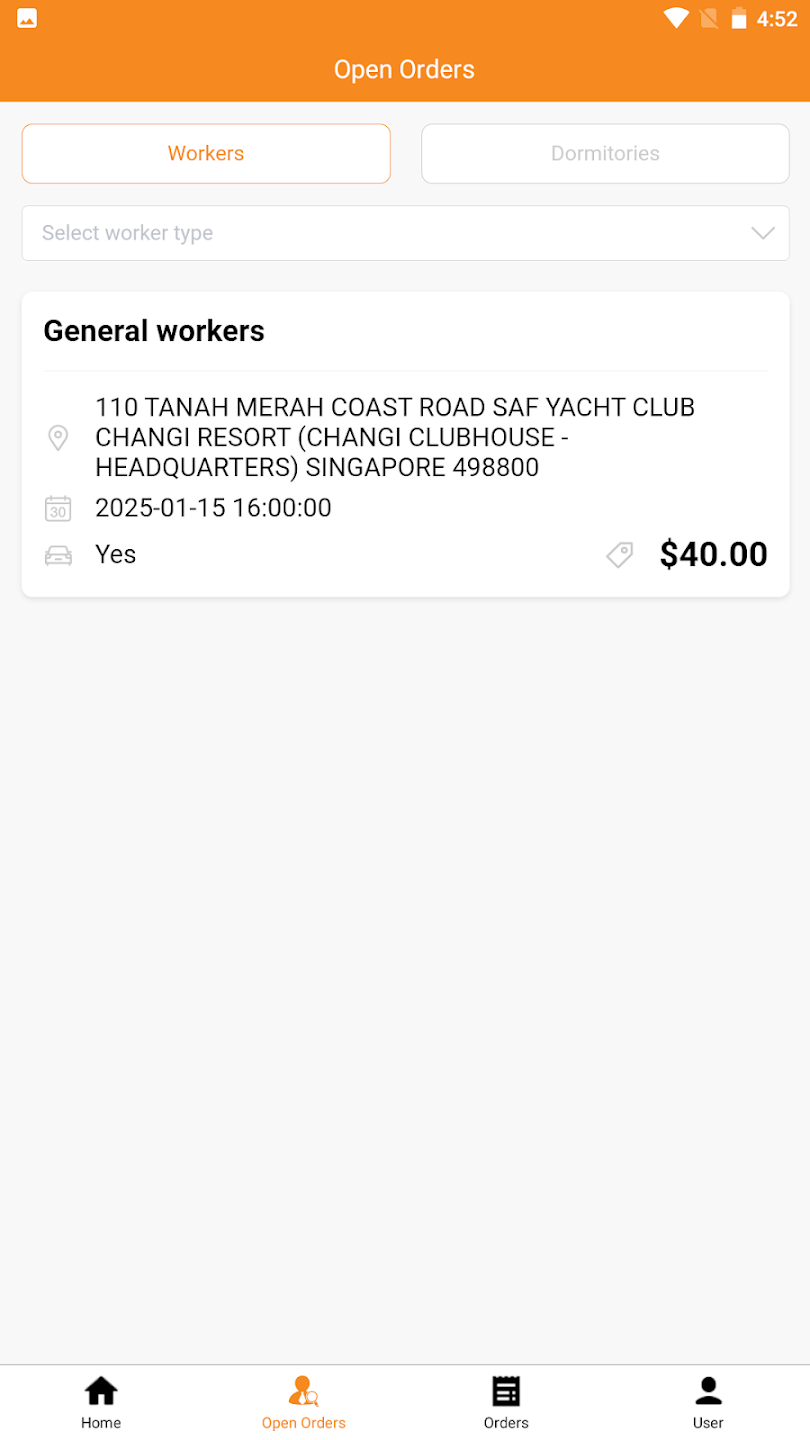Screen dimensions: 810x1440
Task: Tap the Tanah Merah Coast Road address
Action: point(395,437)
